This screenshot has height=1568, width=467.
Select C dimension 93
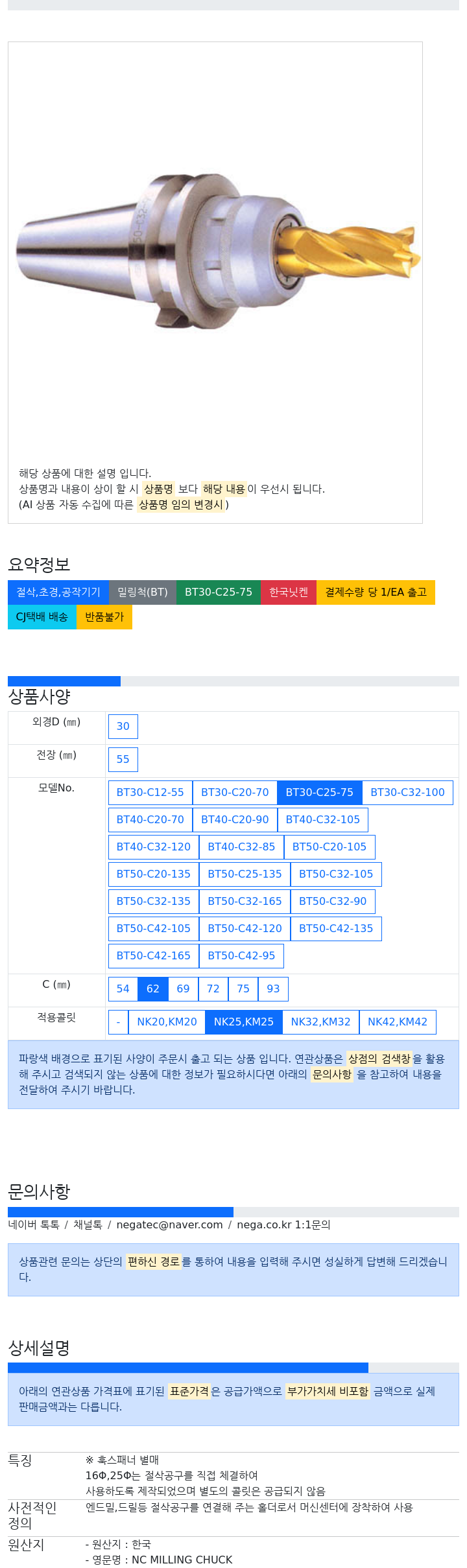coord(273,989)
